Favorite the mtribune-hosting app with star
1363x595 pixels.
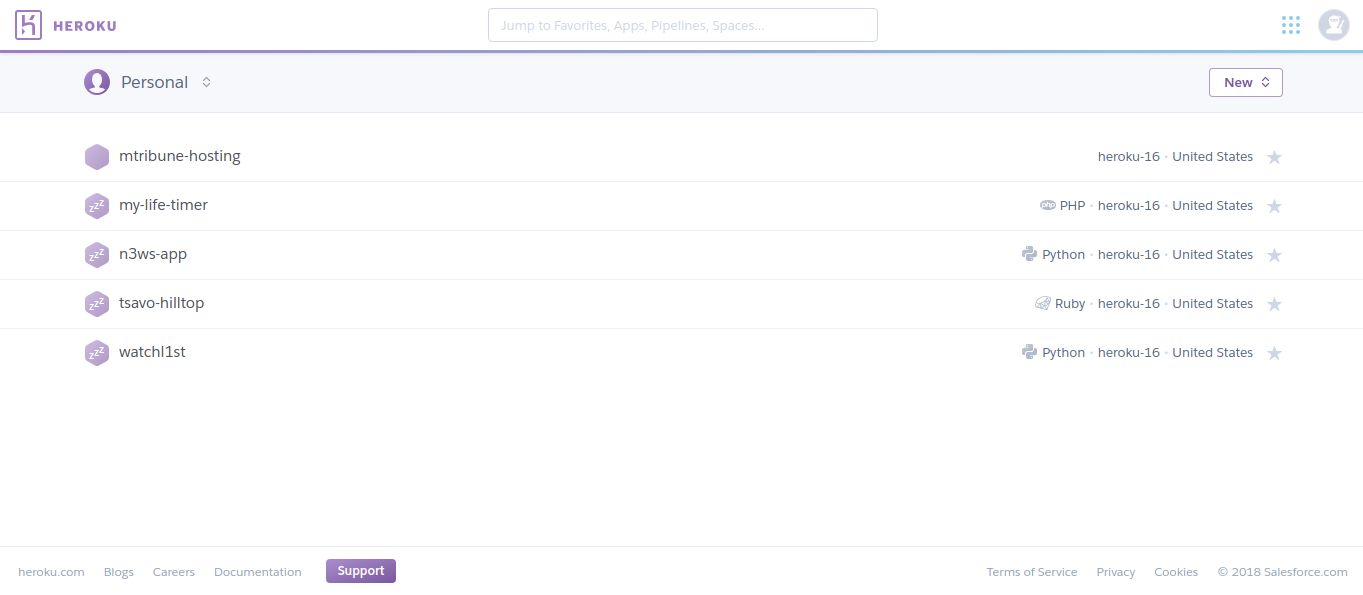pos(1274,157)
